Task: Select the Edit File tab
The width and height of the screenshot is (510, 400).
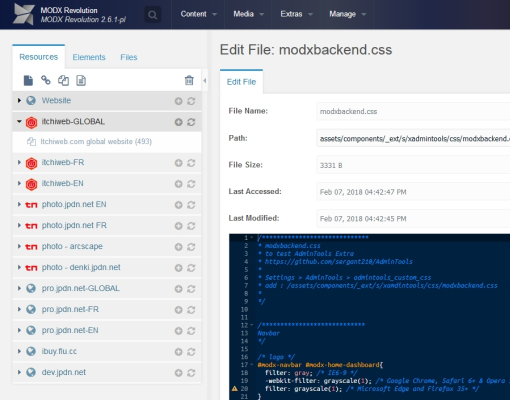Action: (x=241, y=82)
